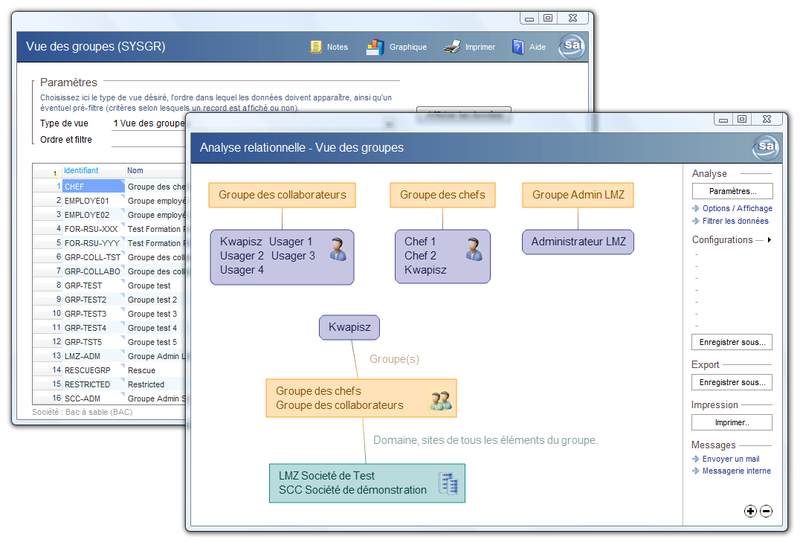This screenshot has width=800, height=542.
Task: Click the zoom in plus icon
Action: click(x=751, y=511)
